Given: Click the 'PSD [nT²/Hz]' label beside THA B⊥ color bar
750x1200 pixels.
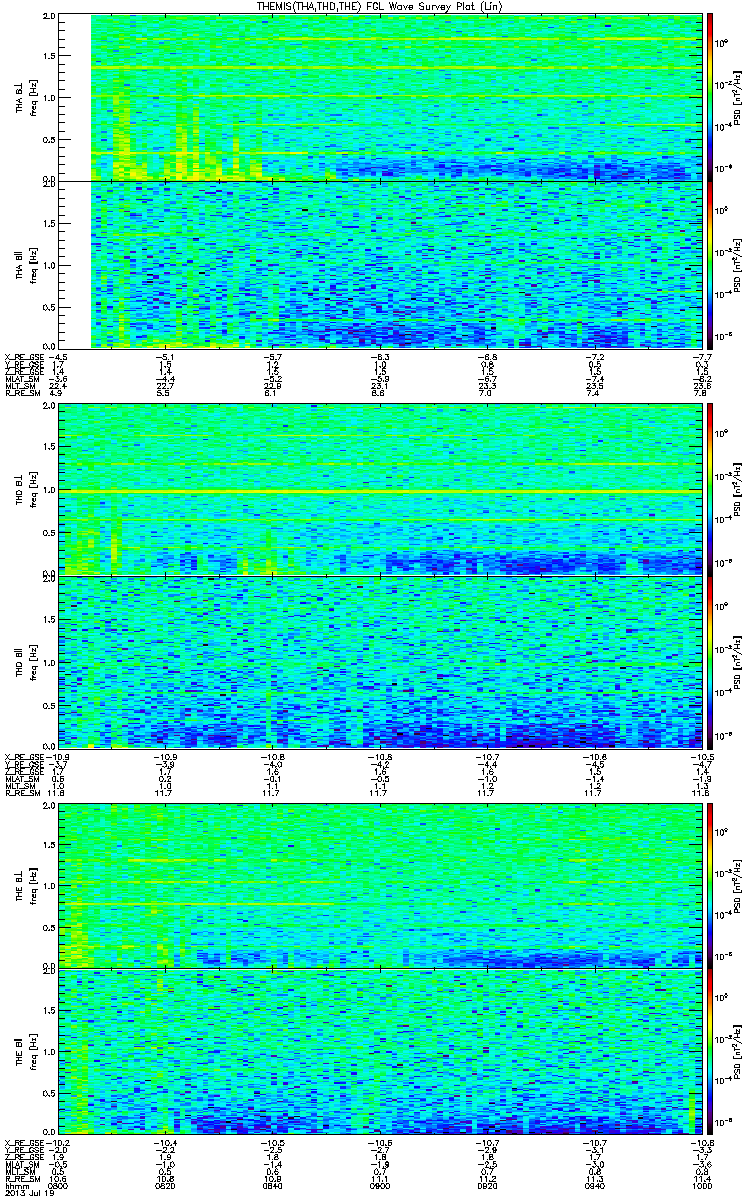Looking at the screenshot, I should [735, 97].
